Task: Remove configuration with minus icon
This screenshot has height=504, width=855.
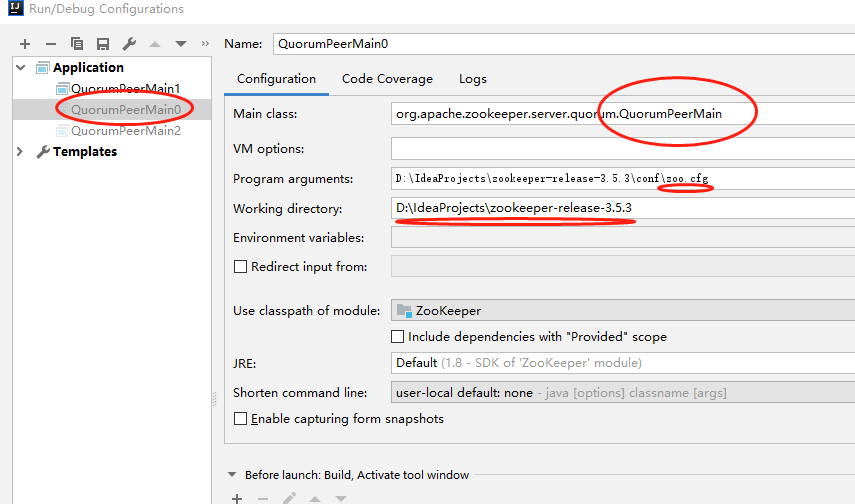Action: point(51,44)
